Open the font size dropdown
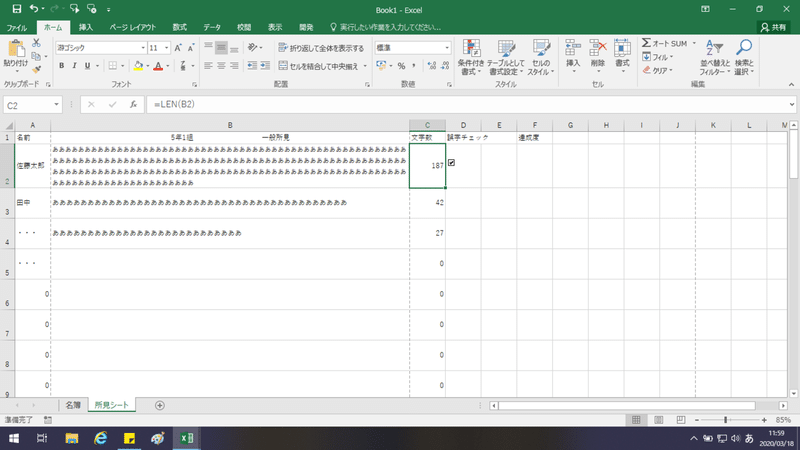 pyautogui.click(x=166, y=48)
